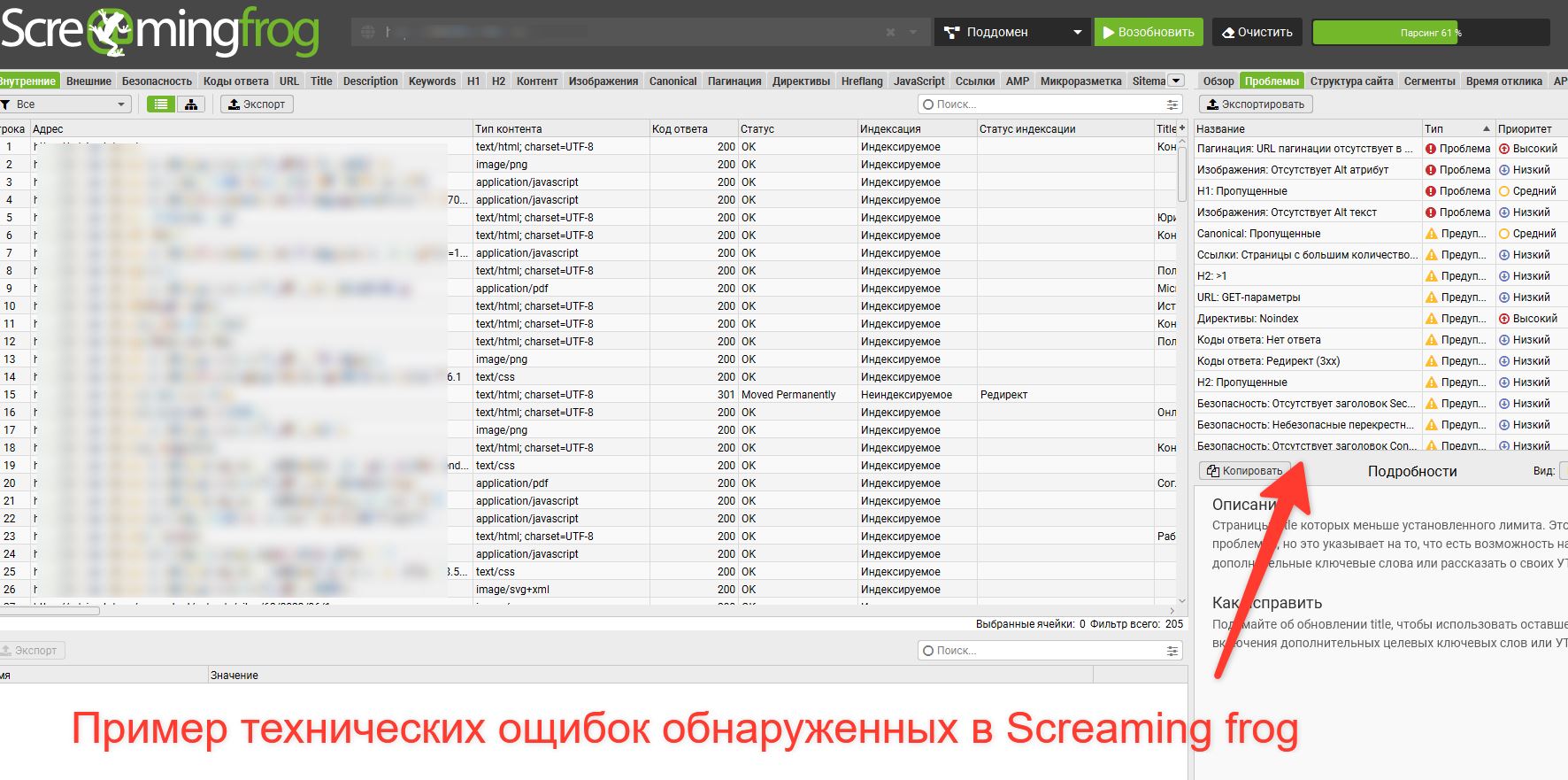
Task: Open the Все filter dropdown
Action: pyautogui.click(x=66, y=104)
